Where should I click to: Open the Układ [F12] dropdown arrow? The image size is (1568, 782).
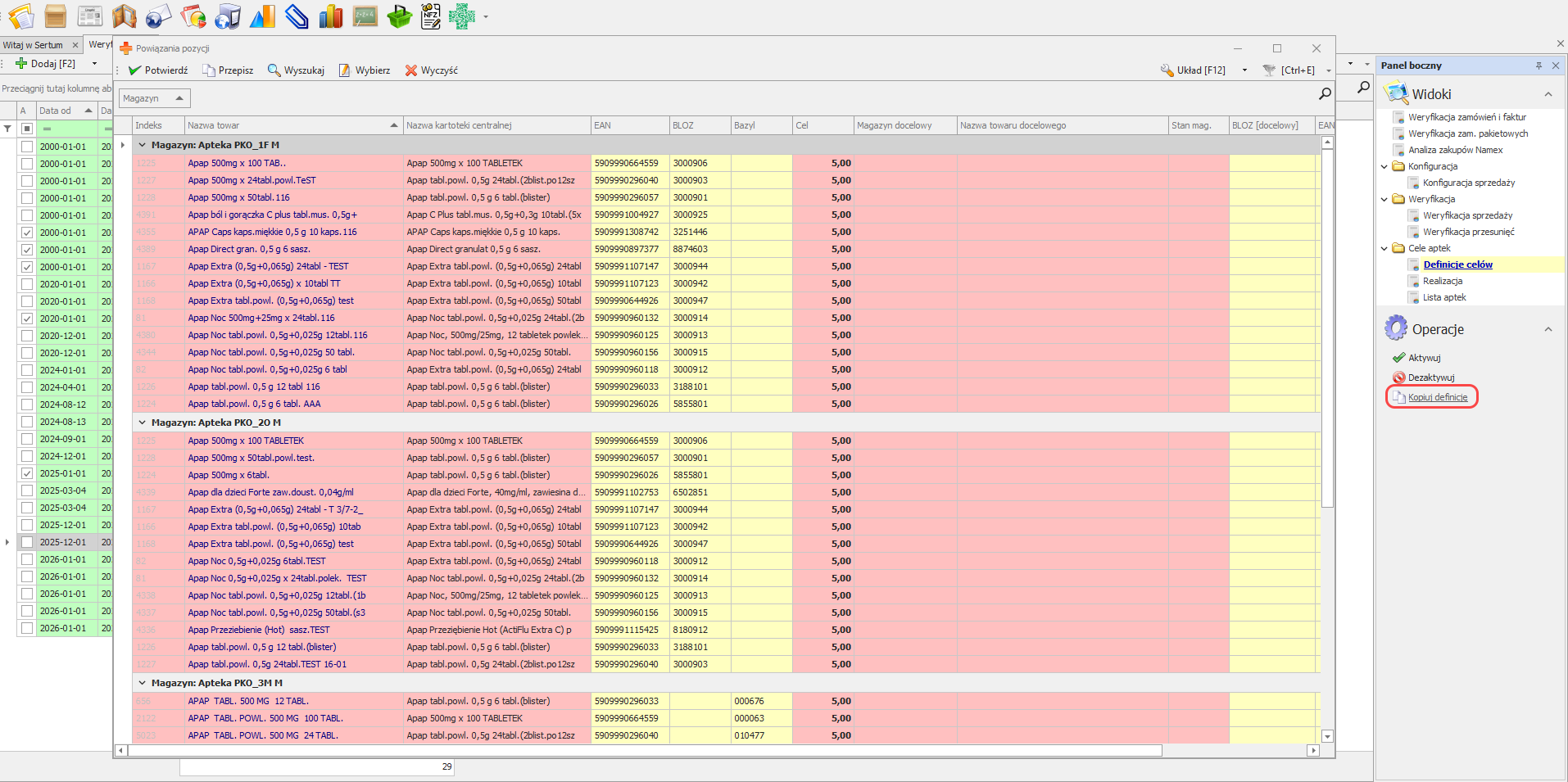pos(1244,70)
